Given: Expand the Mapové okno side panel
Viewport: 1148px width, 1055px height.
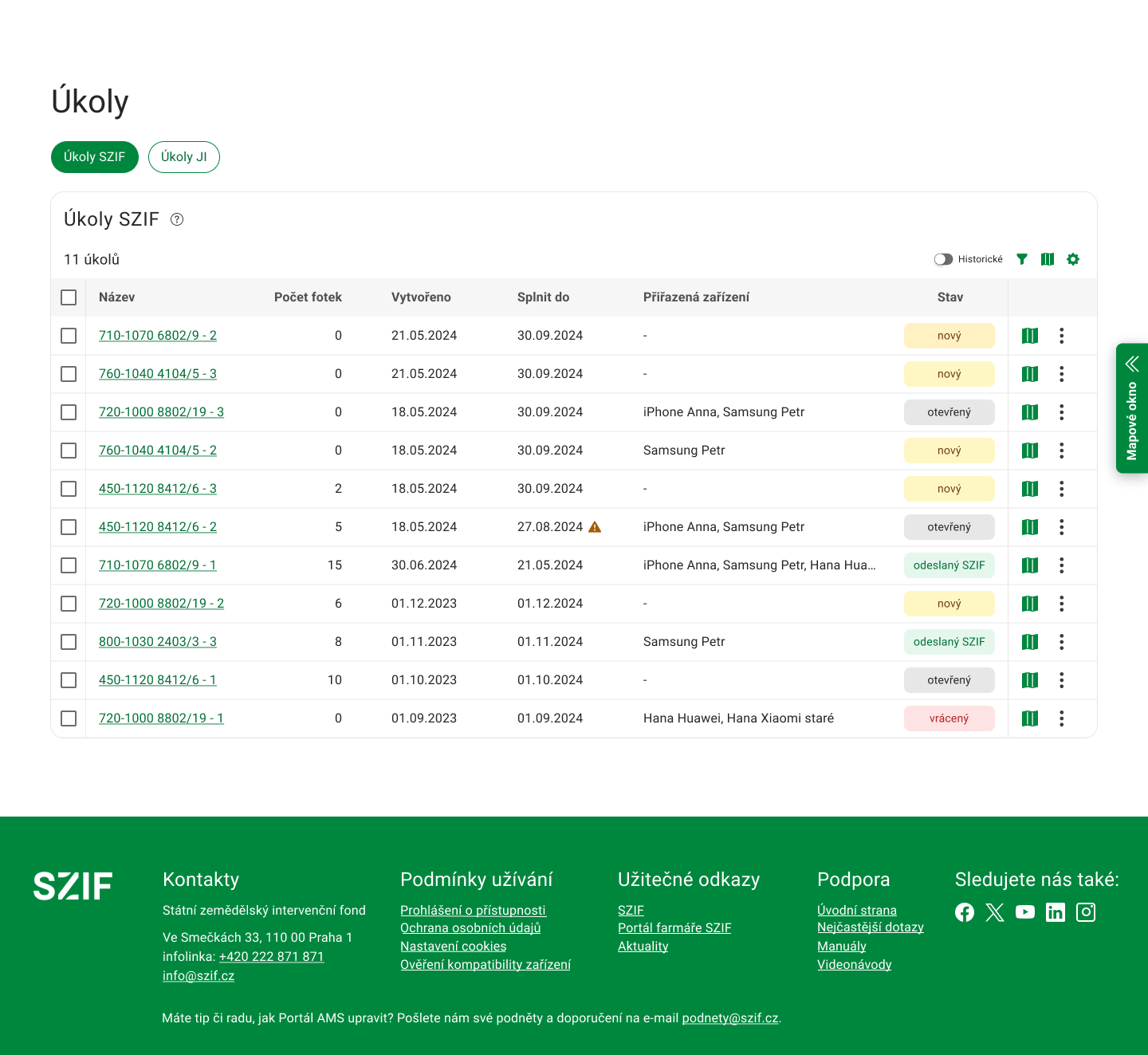Looking at the screenshot, I should point(1132,408).
